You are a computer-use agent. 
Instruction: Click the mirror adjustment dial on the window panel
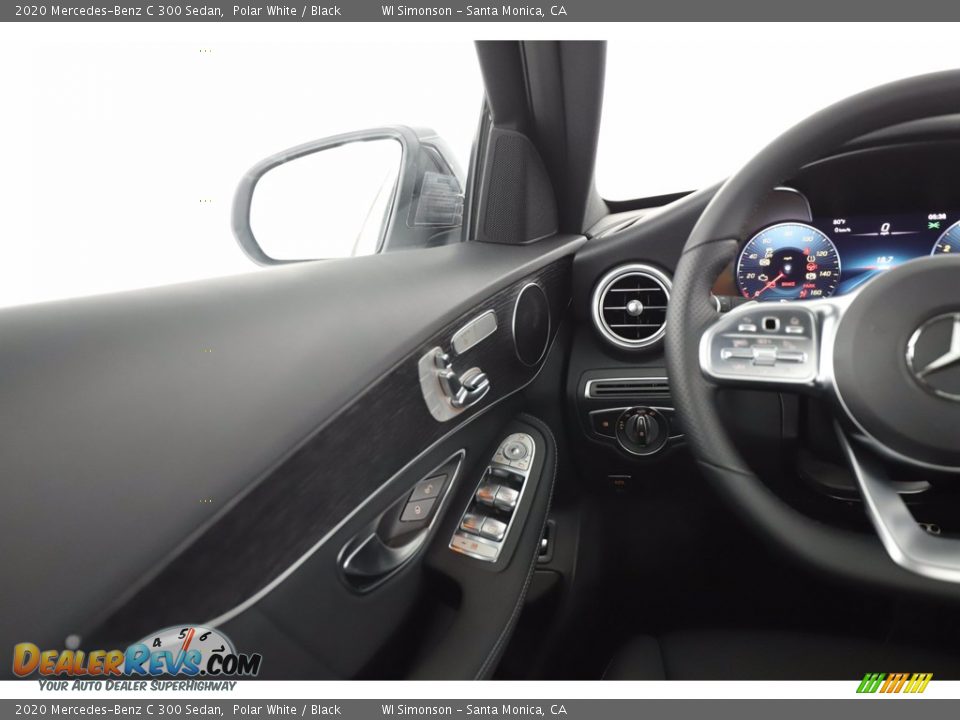pyautogui.click(x=514, y=450)
